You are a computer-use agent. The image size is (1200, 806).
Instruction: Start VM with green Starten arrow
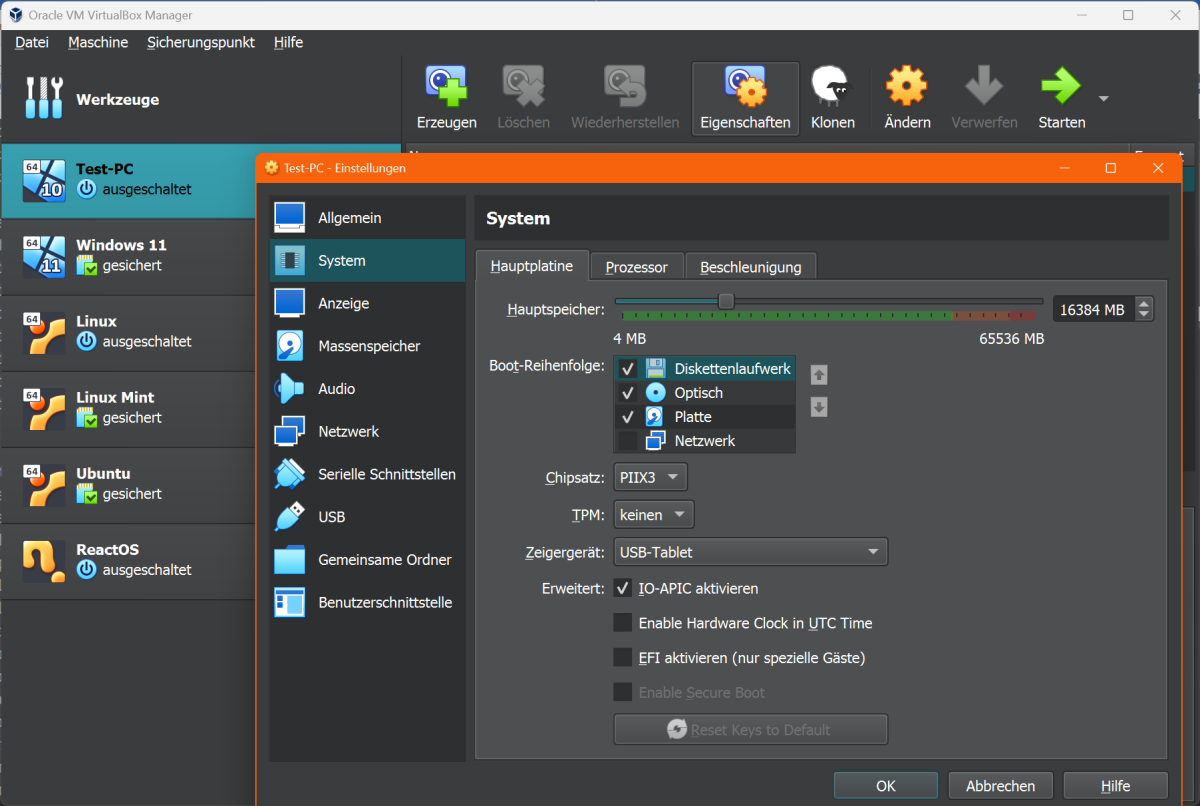coord(1061,86)
